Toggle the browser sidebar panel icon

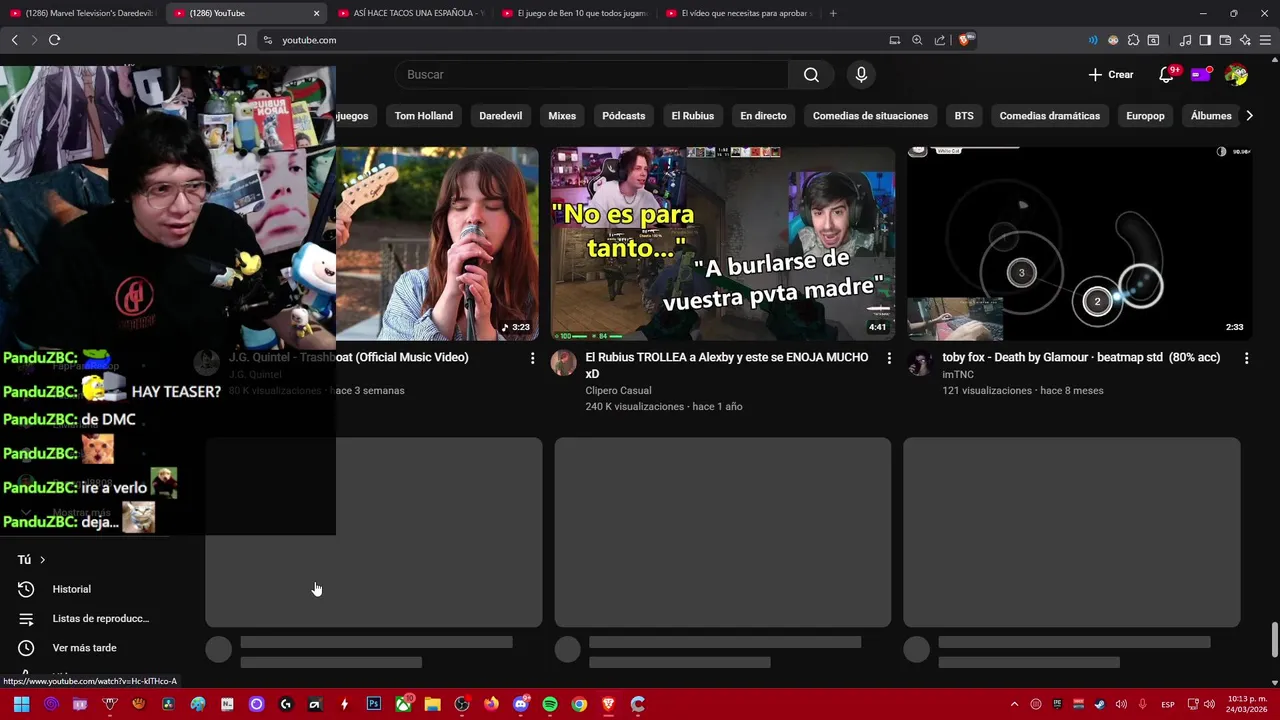pyautogui.click(x=1205, y=40)
